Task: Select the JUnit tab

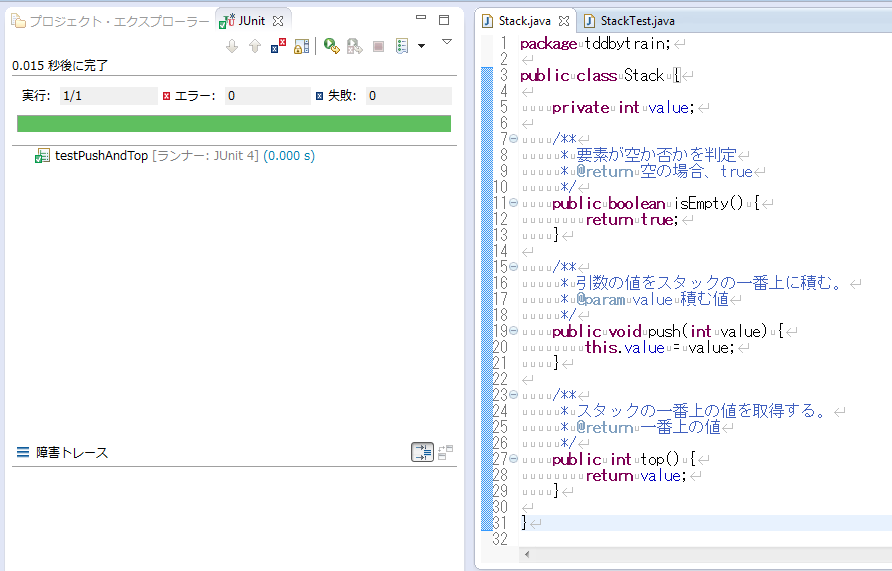Action: [251, 21]
